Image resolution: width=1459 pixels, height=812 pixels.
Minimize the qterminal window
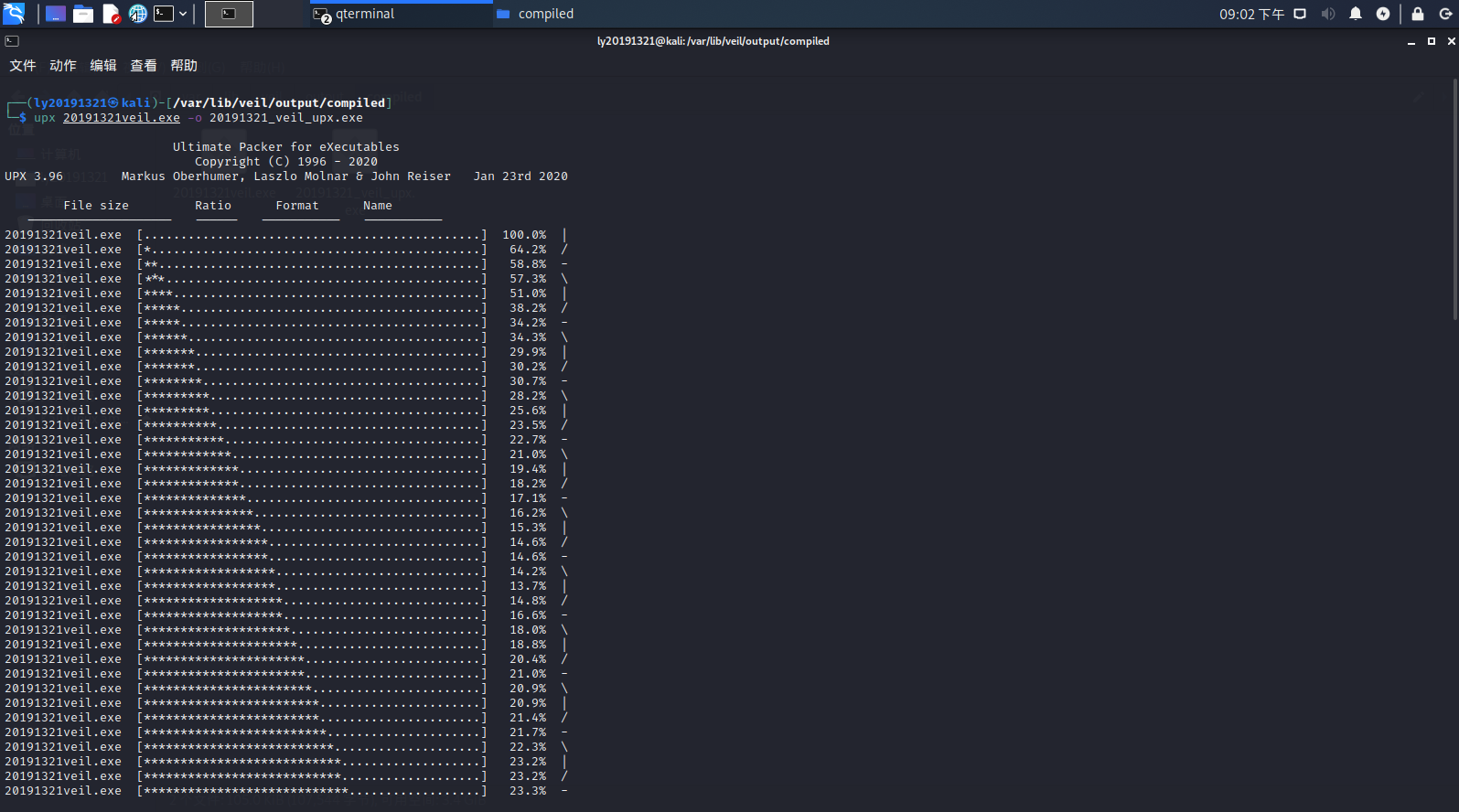[x=1411, y=41]
